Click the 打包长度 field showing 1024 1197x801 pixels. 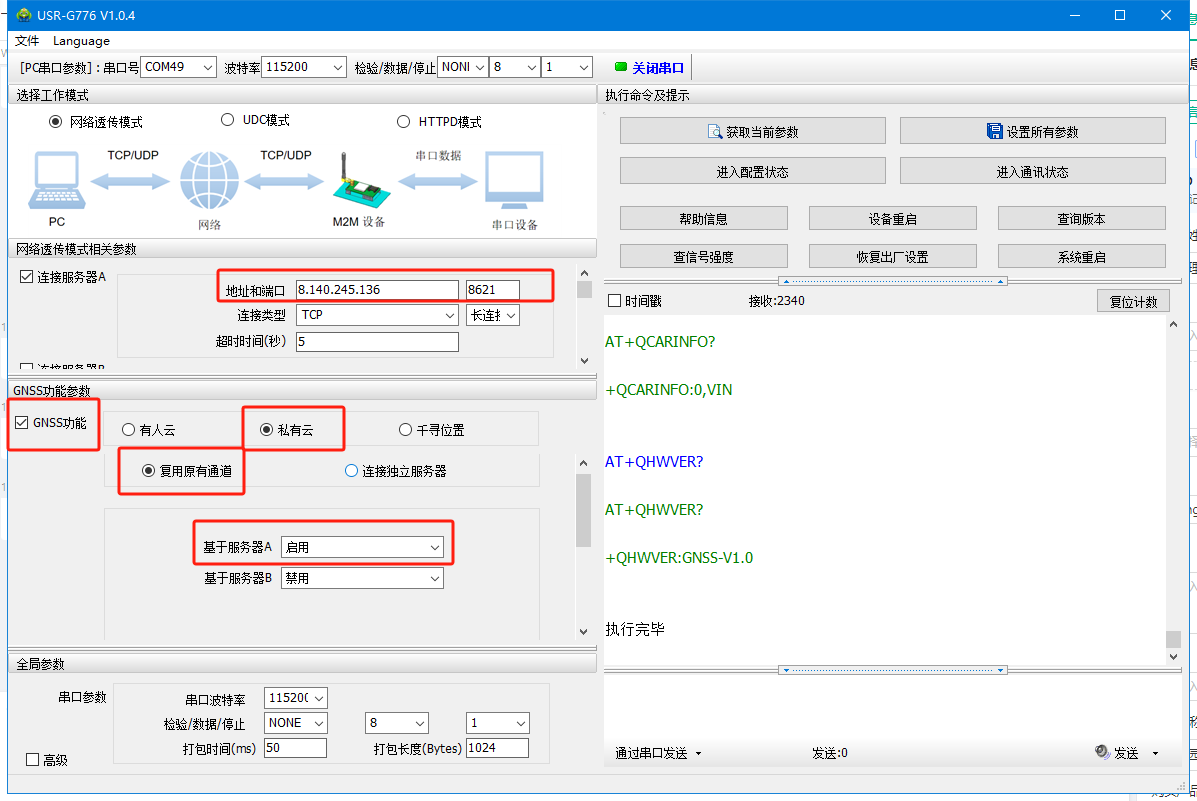pos(498,748)
